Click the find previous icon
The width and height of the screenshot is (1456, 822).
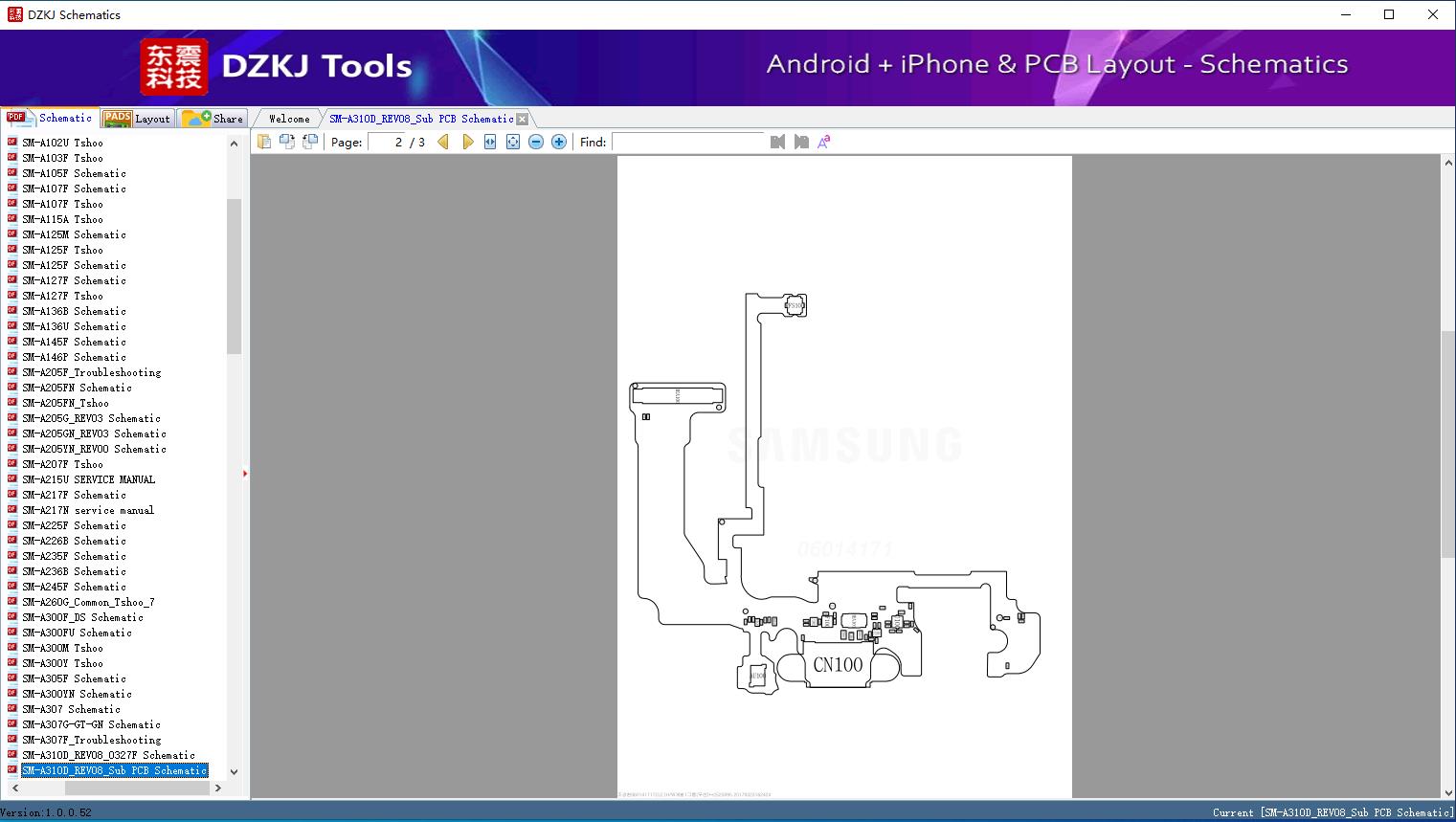coord(777,142)
